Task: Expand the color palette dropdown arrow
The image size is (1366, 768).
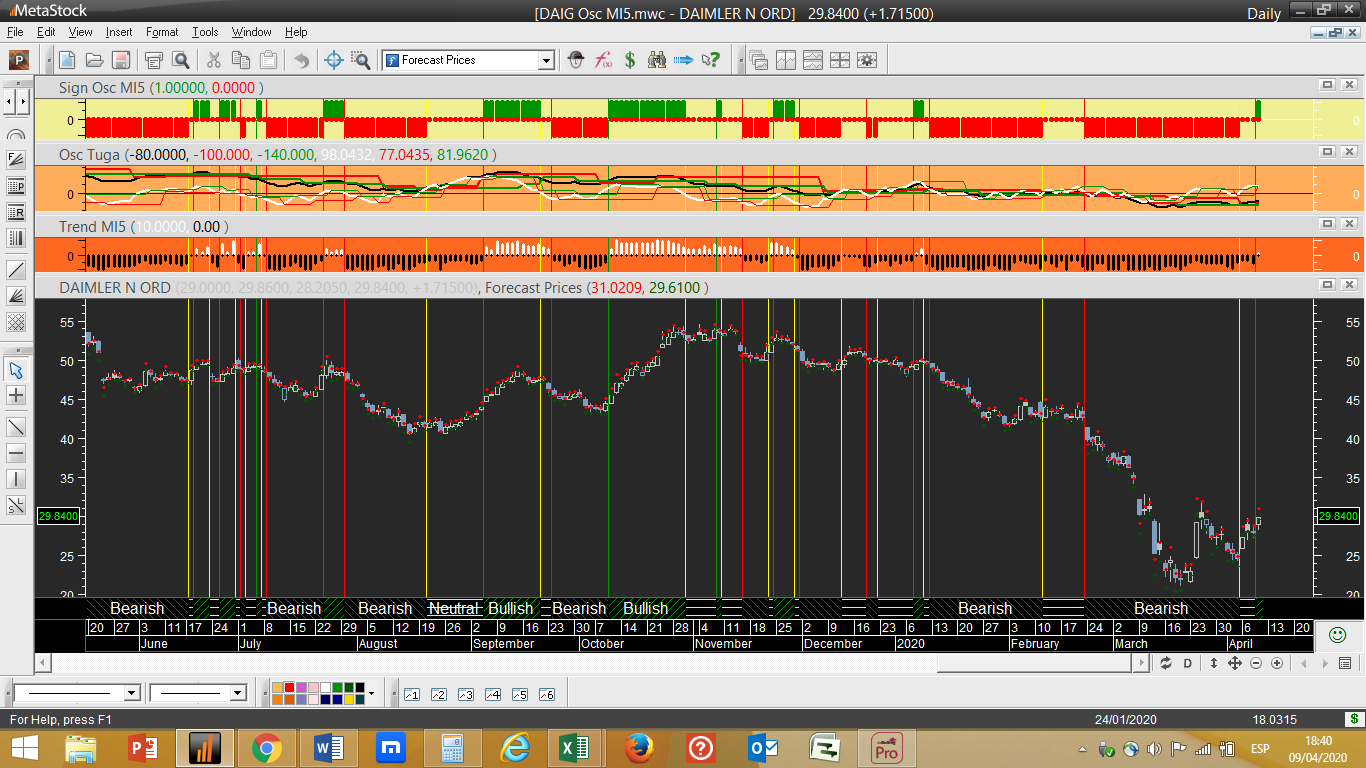Action: coord(372,693)
